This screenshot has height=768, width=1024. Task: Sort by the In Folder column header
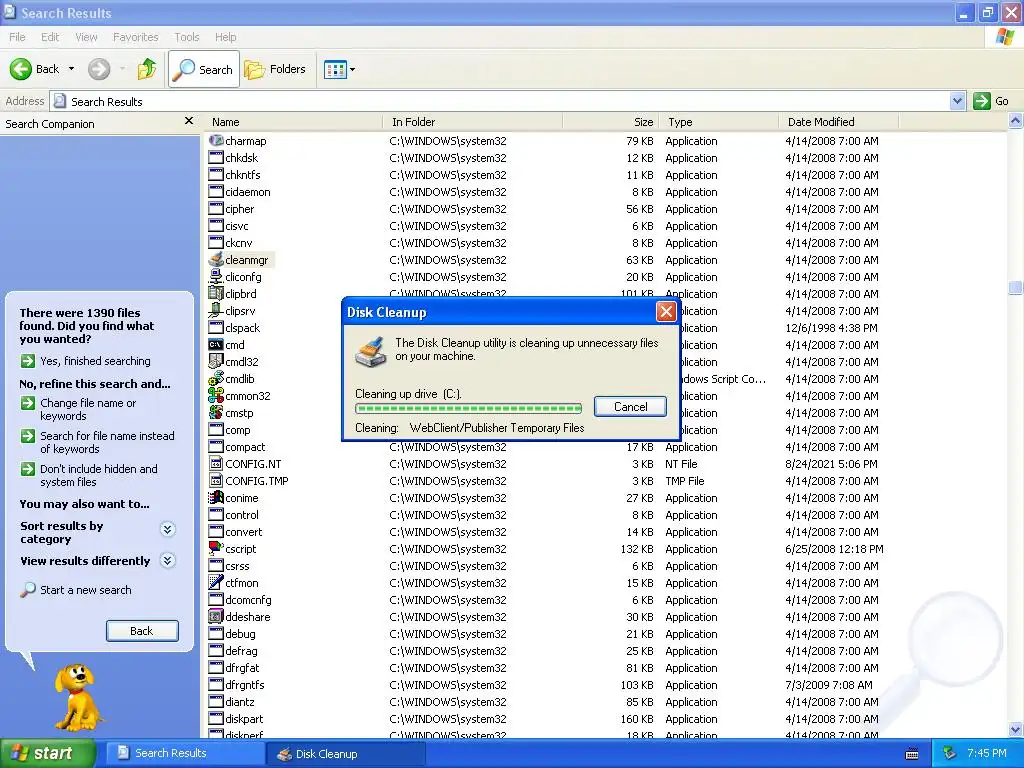[473, 121]
